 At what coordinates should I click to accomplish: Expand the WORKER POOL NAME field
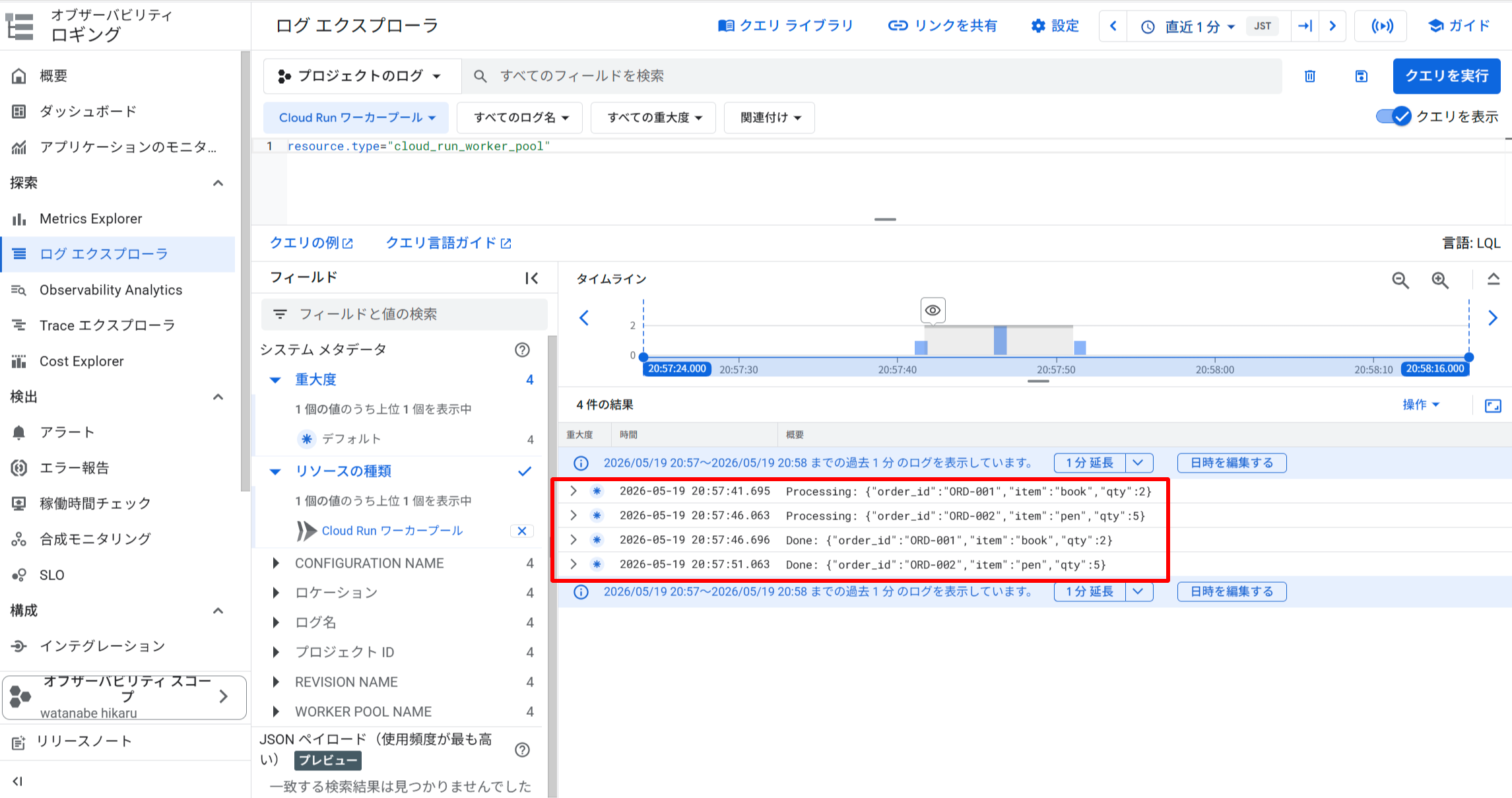276,712
